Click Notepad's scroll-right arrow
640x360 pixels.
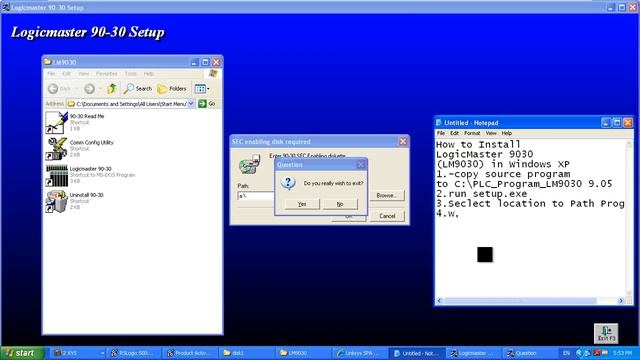point(621,301)
